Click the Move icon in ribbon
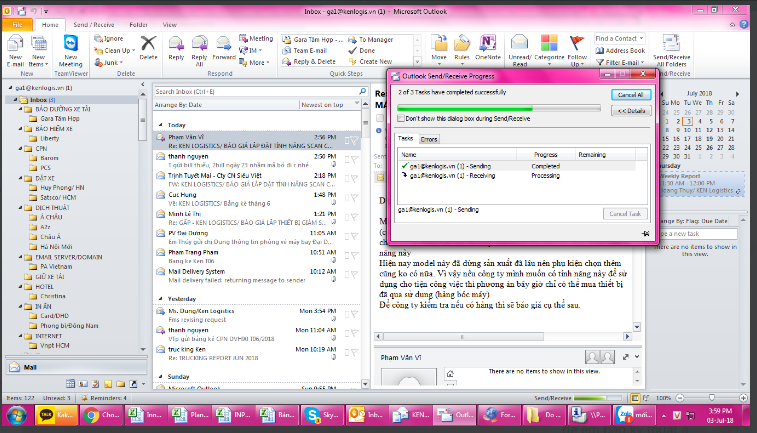 point(439,43)
